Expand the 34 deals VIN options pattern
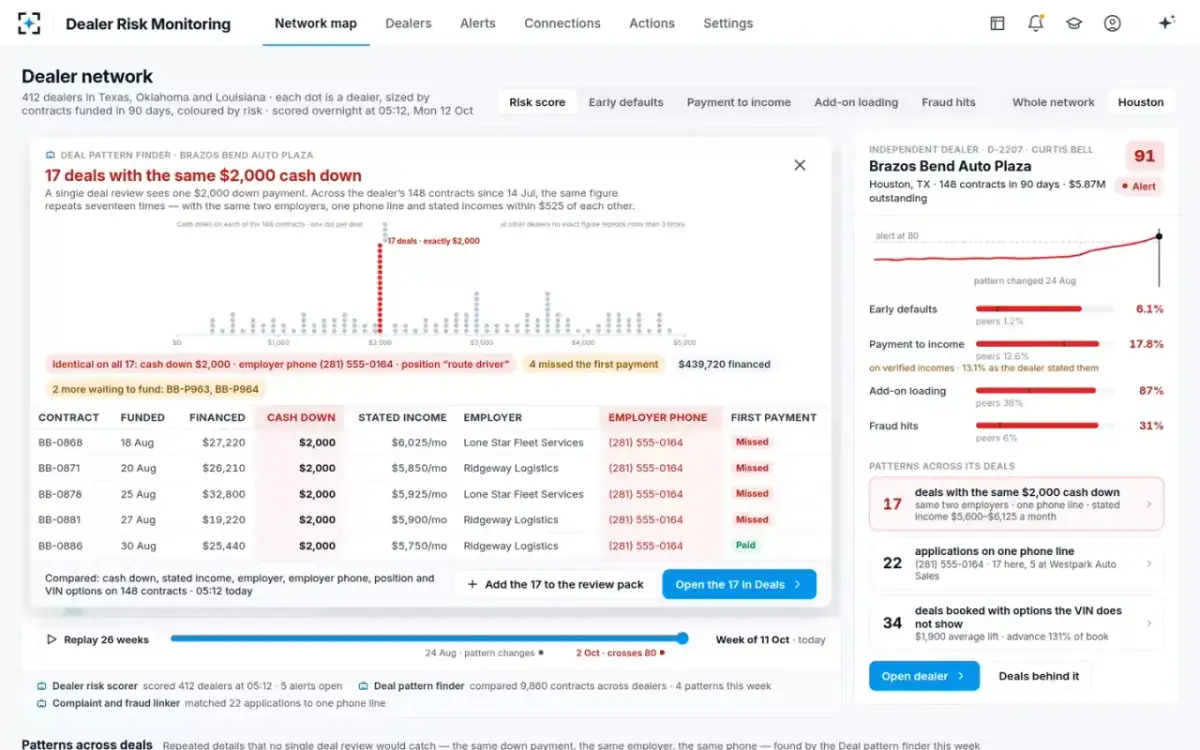Viewport: 1200px width, 750px height. [1017, 622]
